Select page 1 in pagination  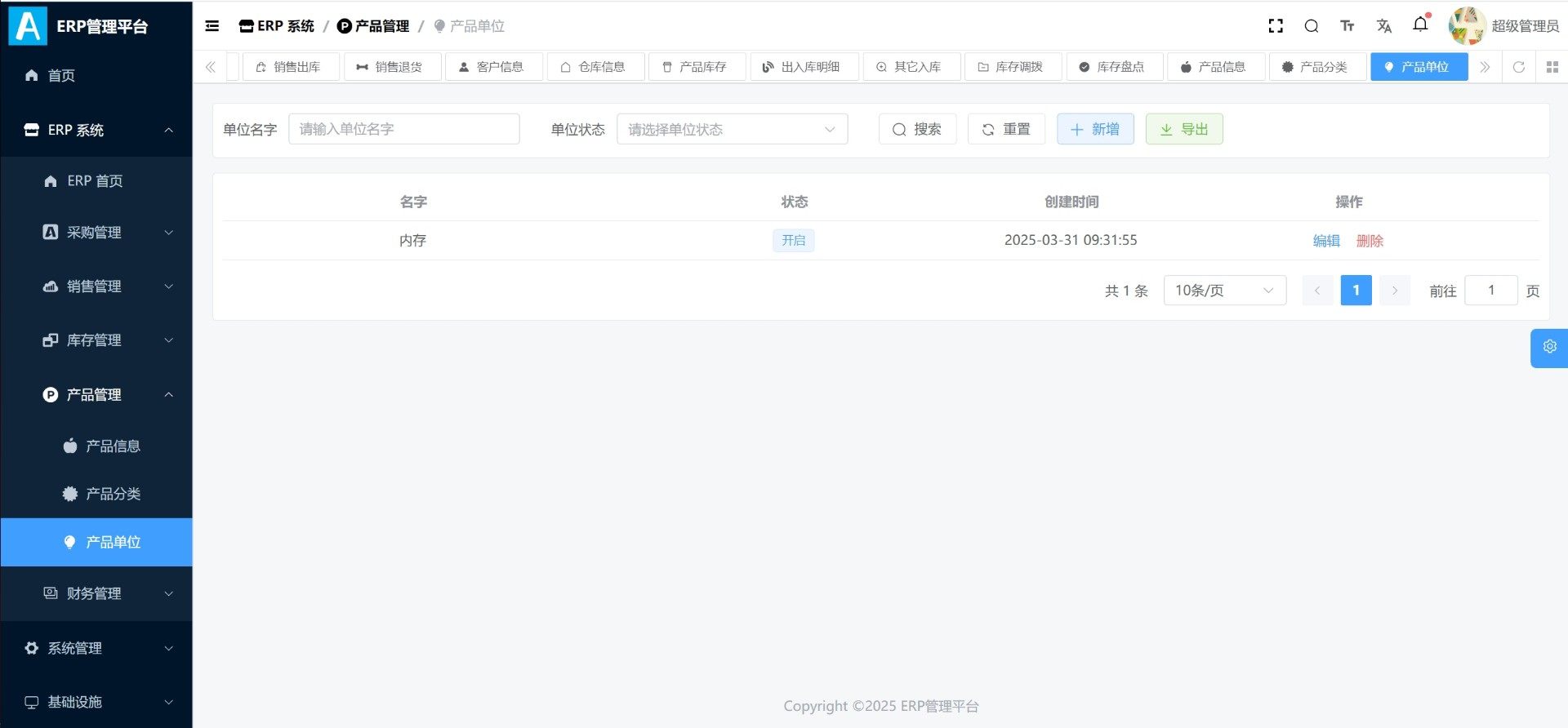[1356, 291]
